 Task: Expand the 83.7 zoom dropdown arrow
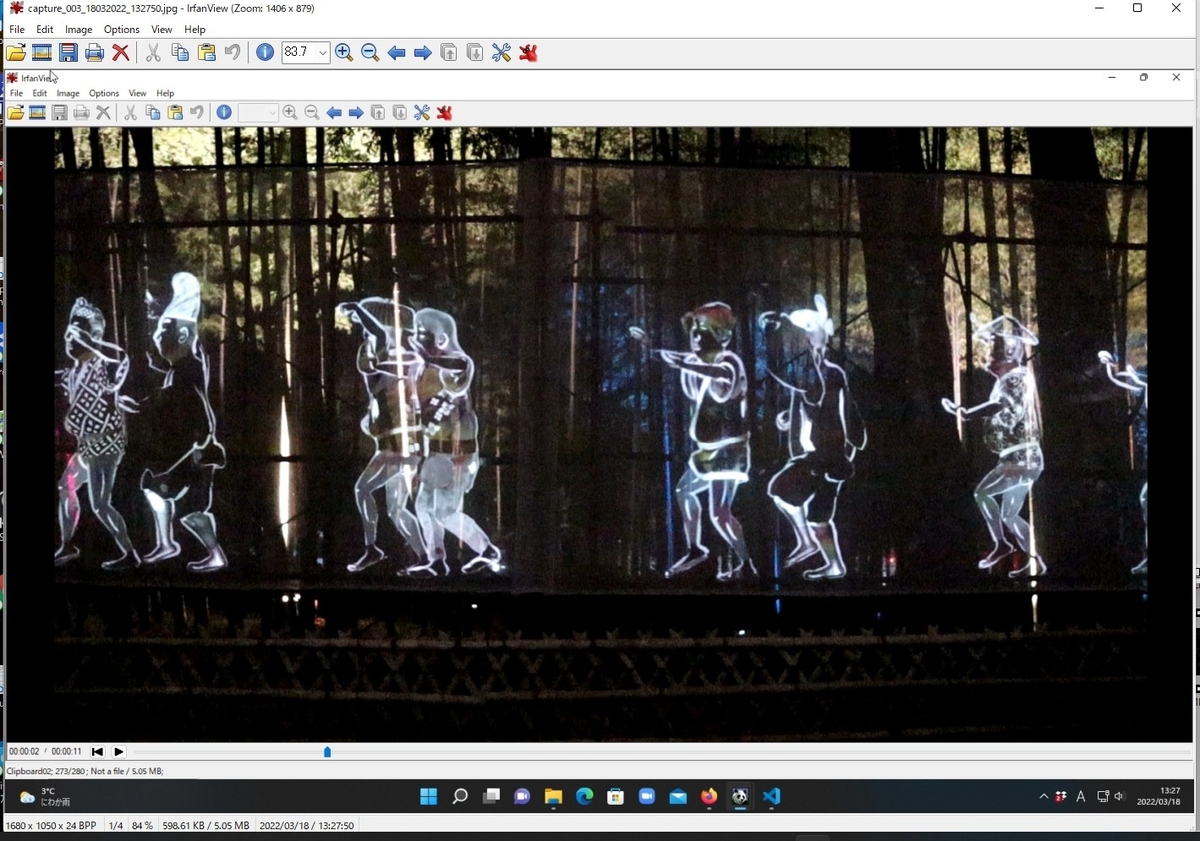pyautogui.click(x=322, y=53)
